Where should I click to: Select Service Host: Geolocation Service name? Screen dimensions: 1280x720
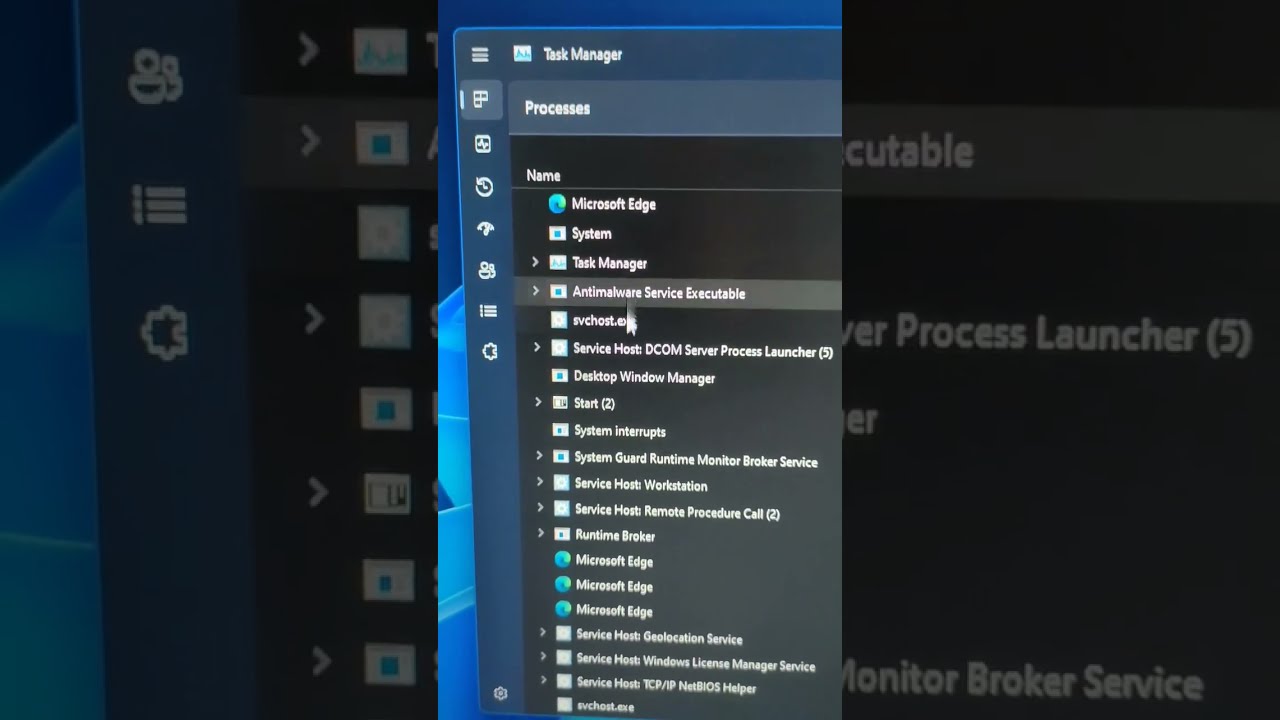659,637
